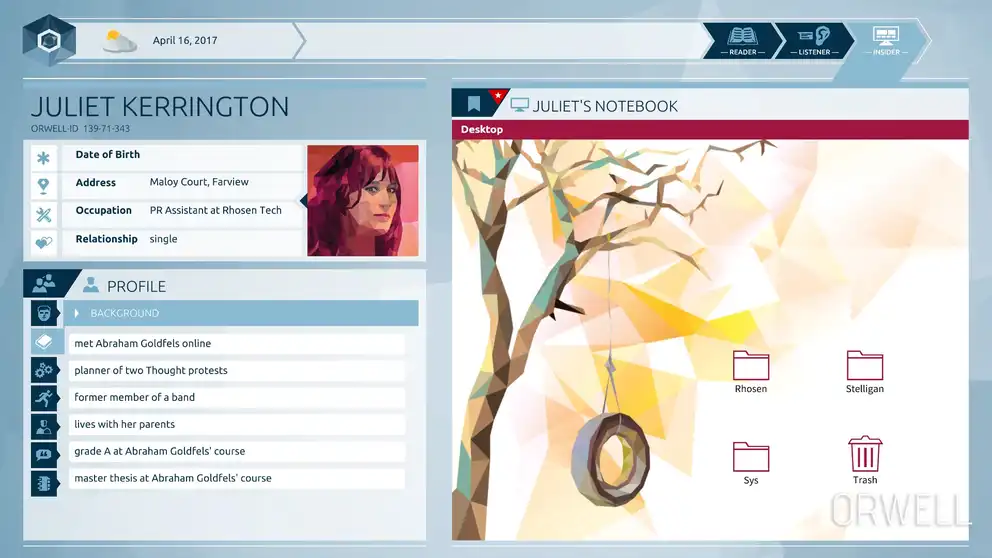The height and width of the screenshot is (558, 992).
Task: Open the Rhosen folder on desktop
Action: pyautogui.click(x=751, y=371)
